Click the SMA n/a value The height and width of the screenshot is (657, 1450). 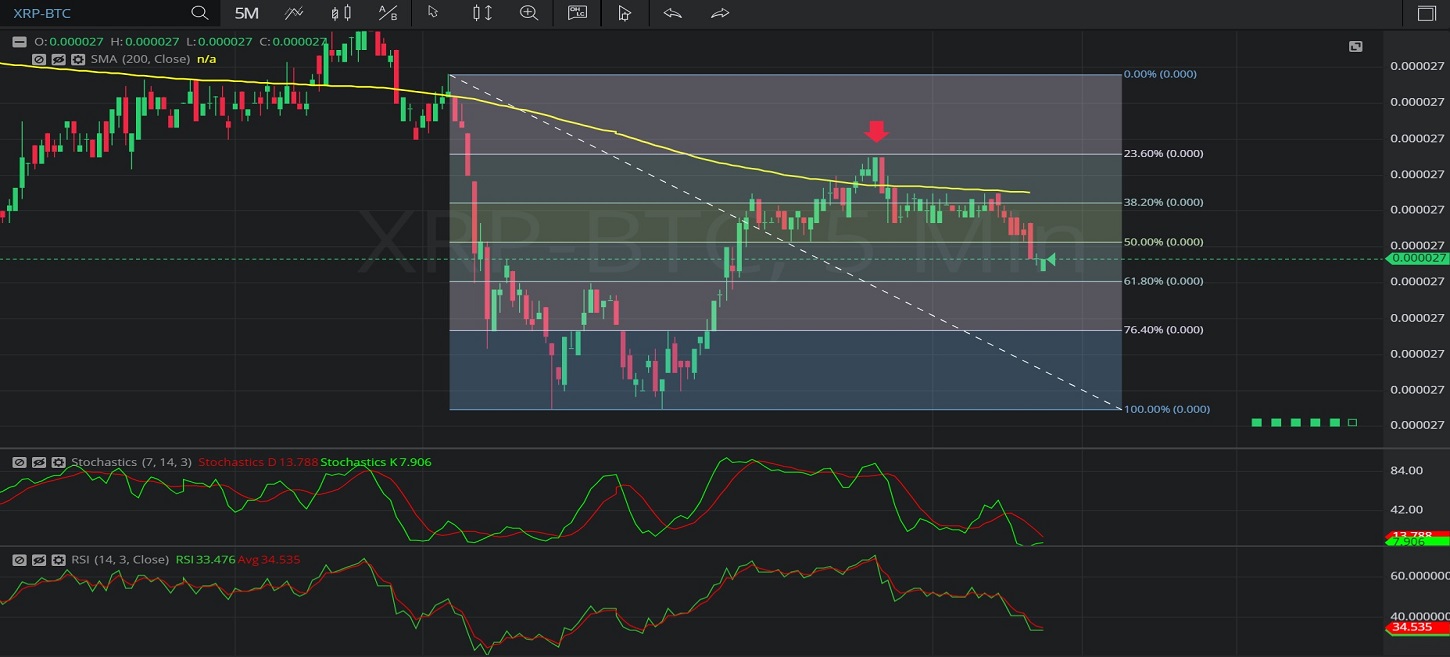coord(206,59)
